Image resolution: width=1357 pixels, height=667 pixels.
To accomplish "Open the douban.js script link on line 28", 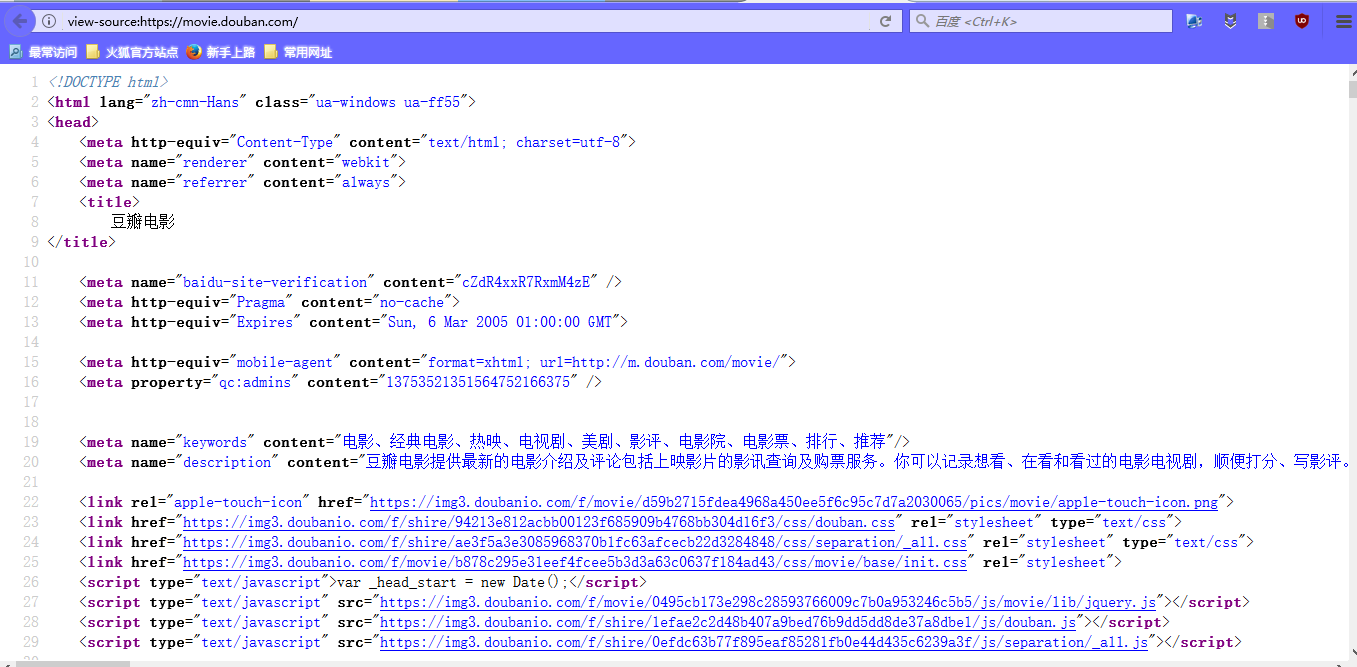I will (728, 623).
